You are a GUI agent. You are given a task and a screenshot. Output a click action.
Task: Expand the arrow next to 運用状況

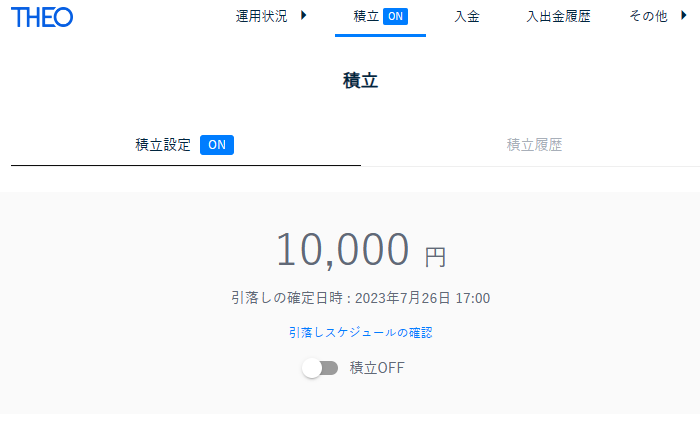pyautogui.click(x=304, y=16)
